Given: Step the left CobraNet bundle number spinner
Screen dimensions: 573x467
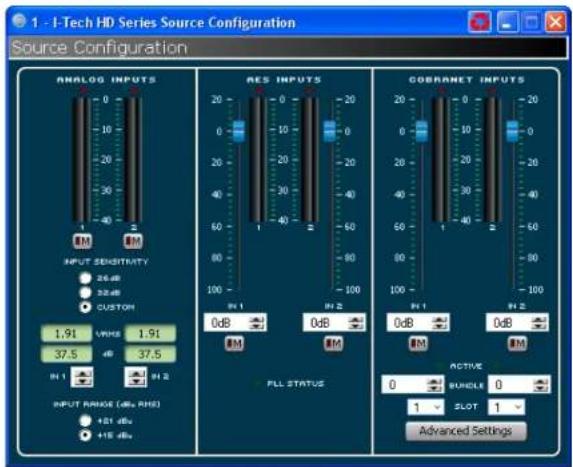Looking at the screenshot, I should pyautogui.click(x=435, y=385).
